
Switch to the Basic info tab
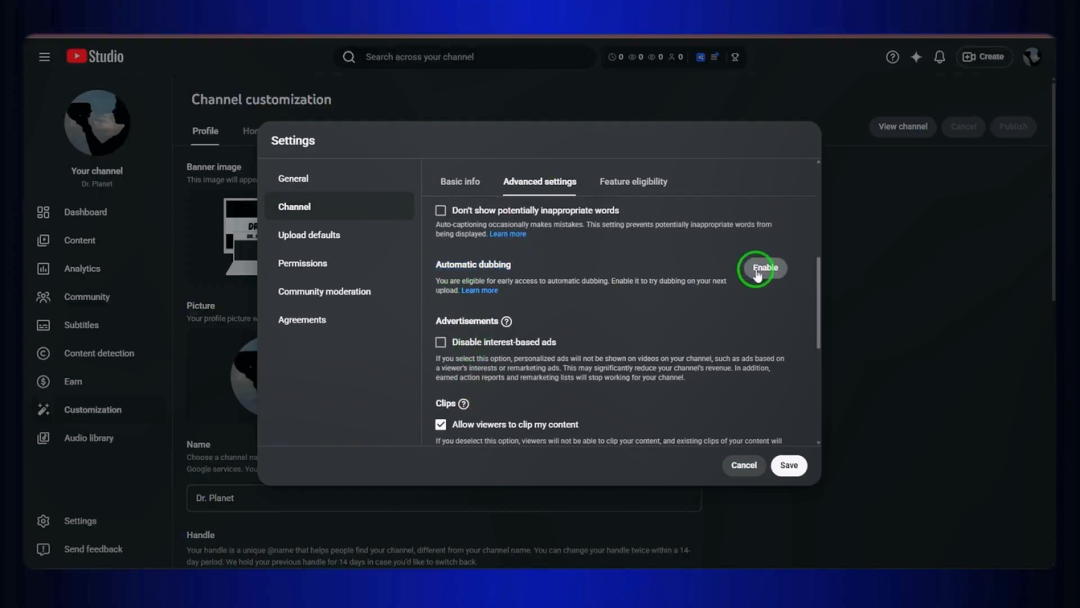coord(460,182)
